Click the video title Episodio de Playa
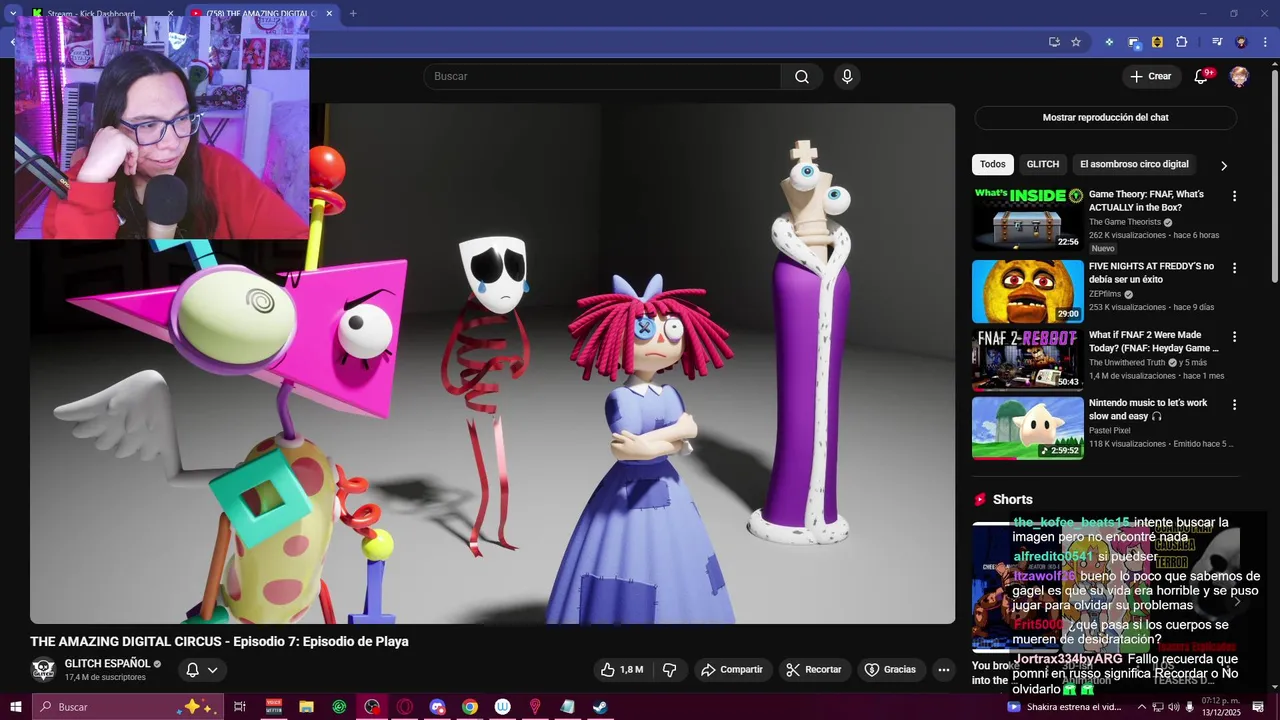Viewport: 1280px width, 720px height. point(219,641)
